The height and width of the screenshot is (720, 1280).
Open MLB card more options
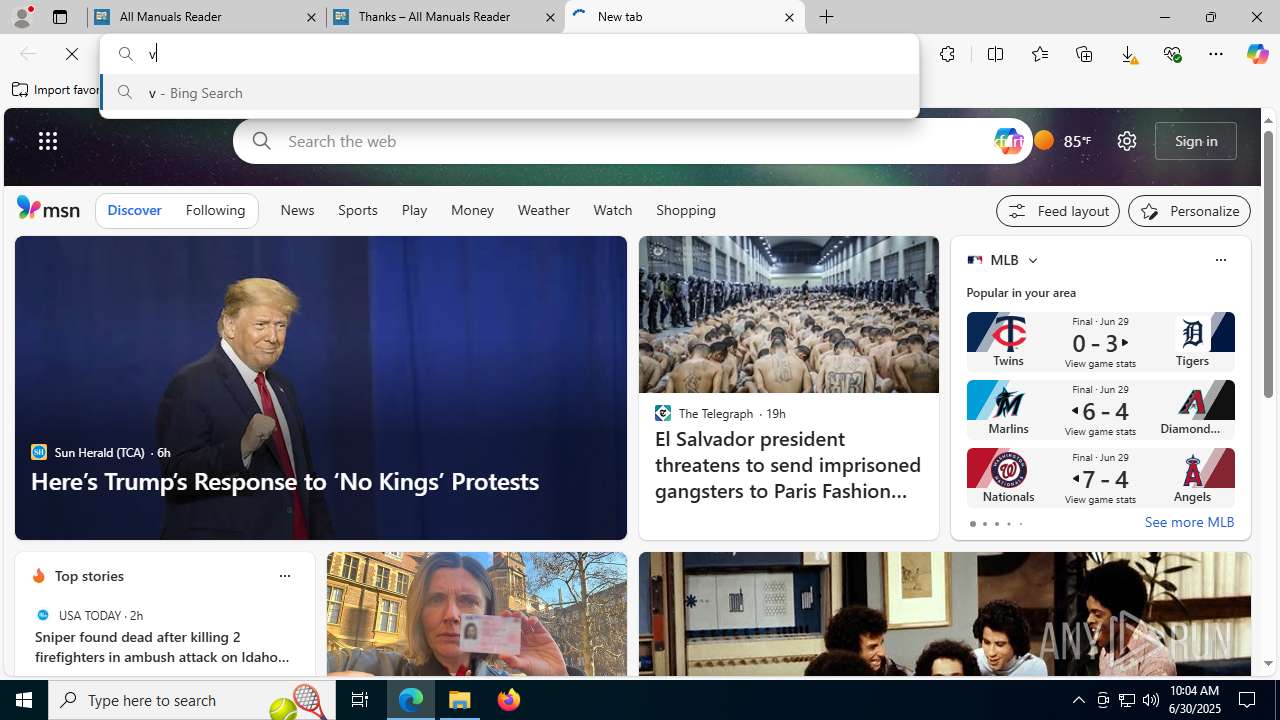(x=1220, y=260)
